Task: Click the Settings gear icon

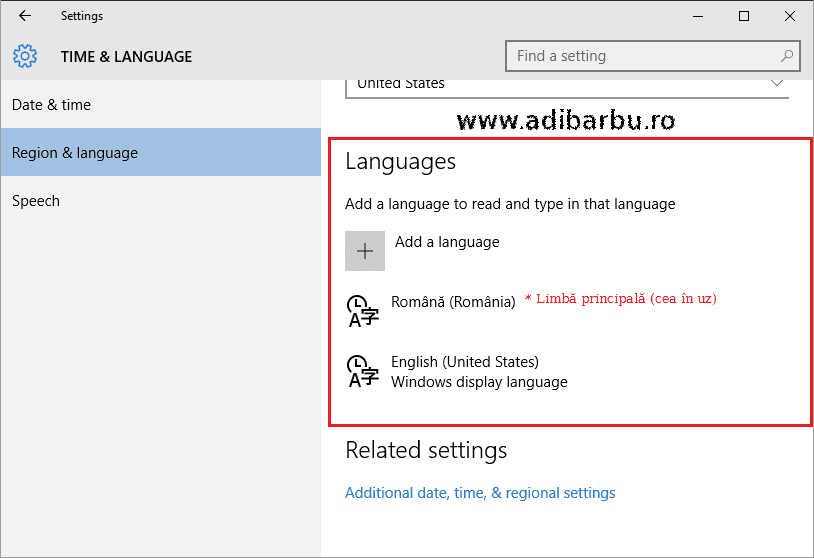Action: point(26,56)
